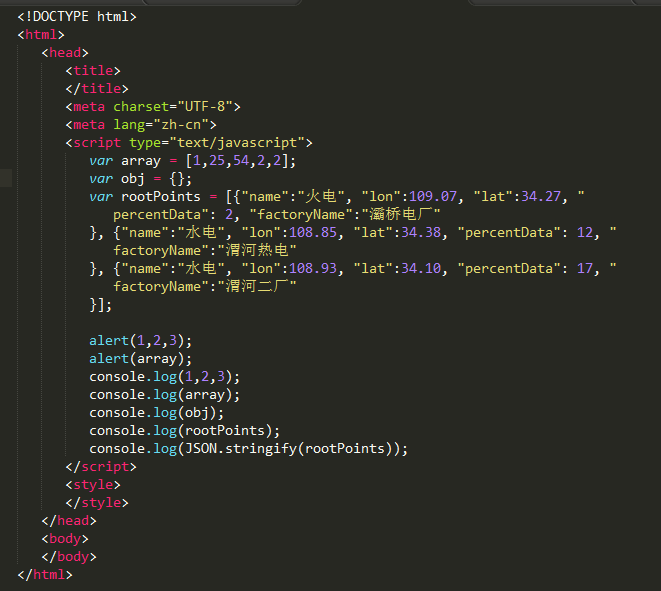Click the lat value 34.38
The height and width of the screenshot is (591, 661).
(x=421, y=233)
